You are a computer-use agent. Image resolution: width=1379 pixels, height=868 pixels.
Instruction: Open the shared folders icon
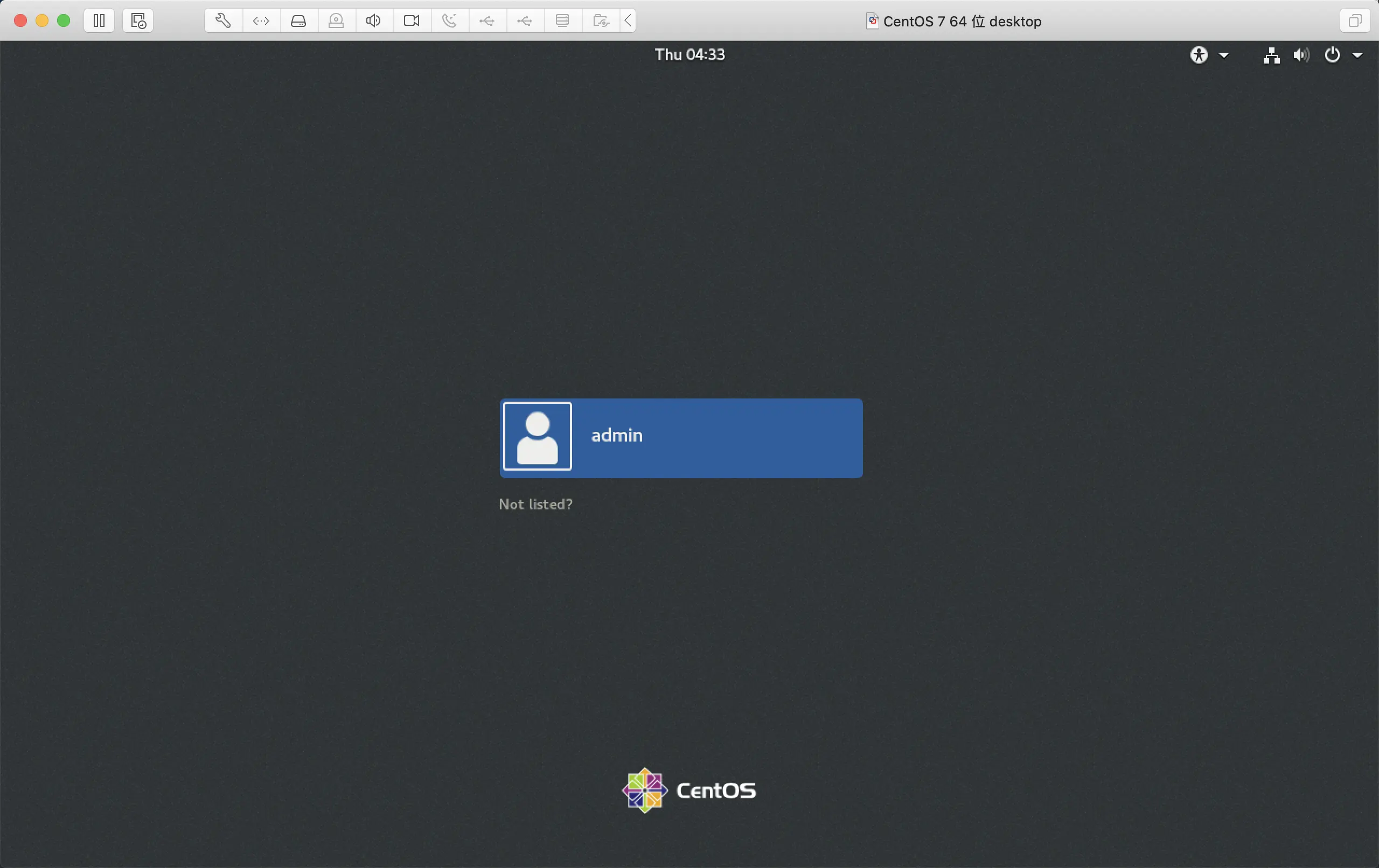pyautogui.click(x=601, y=21)
